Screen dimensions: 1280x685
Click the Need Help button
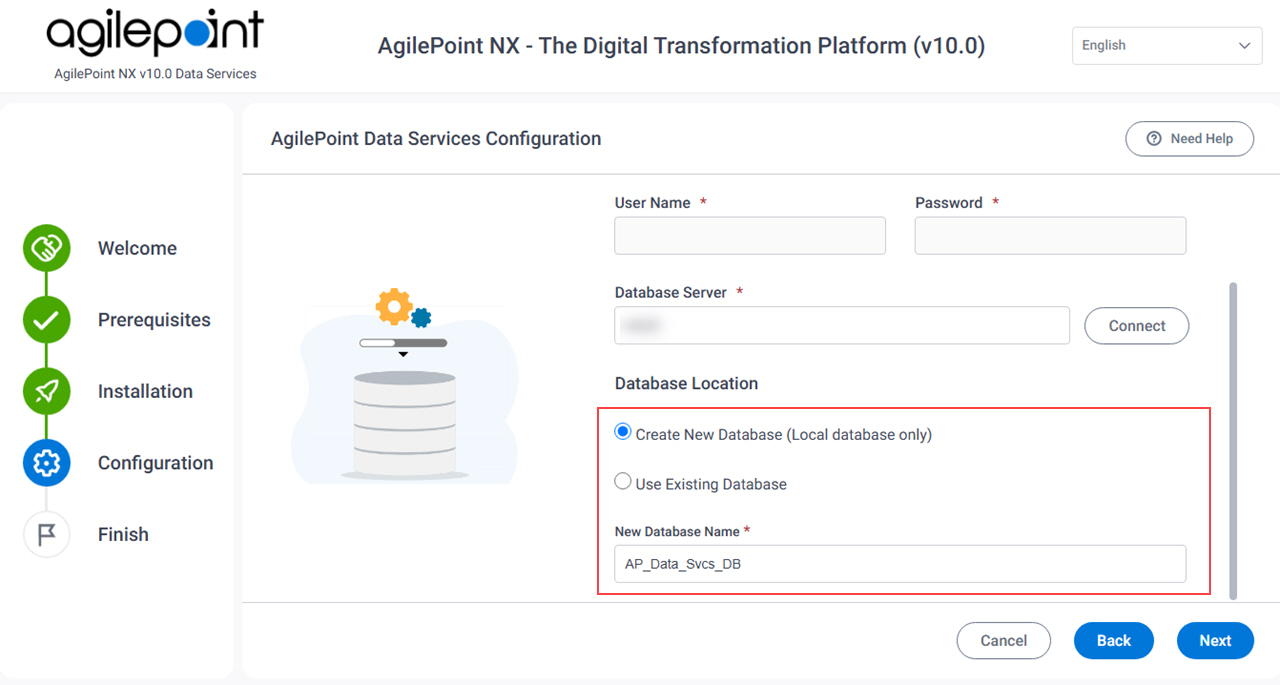[x=1190, y=139]
